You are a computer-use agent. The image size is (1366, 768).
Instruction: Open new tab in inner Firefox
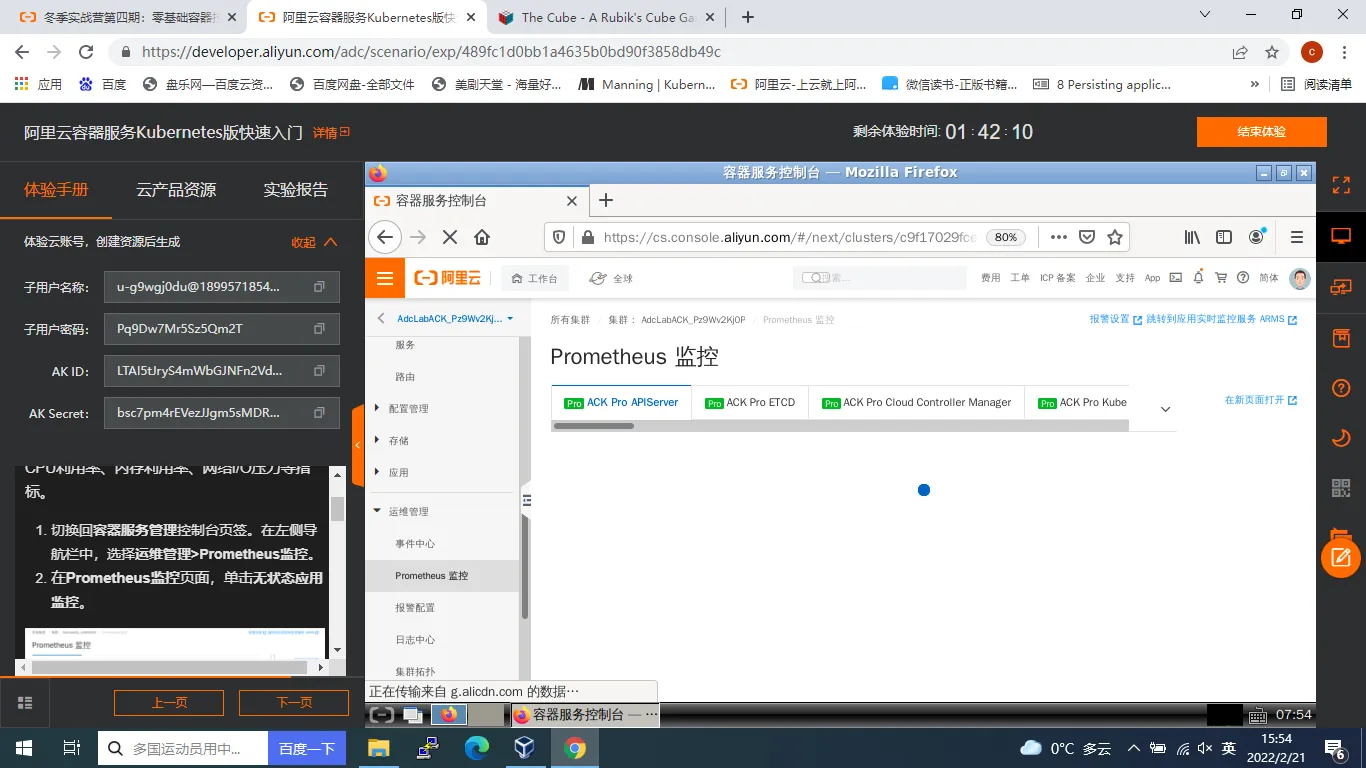click(605, 200)
